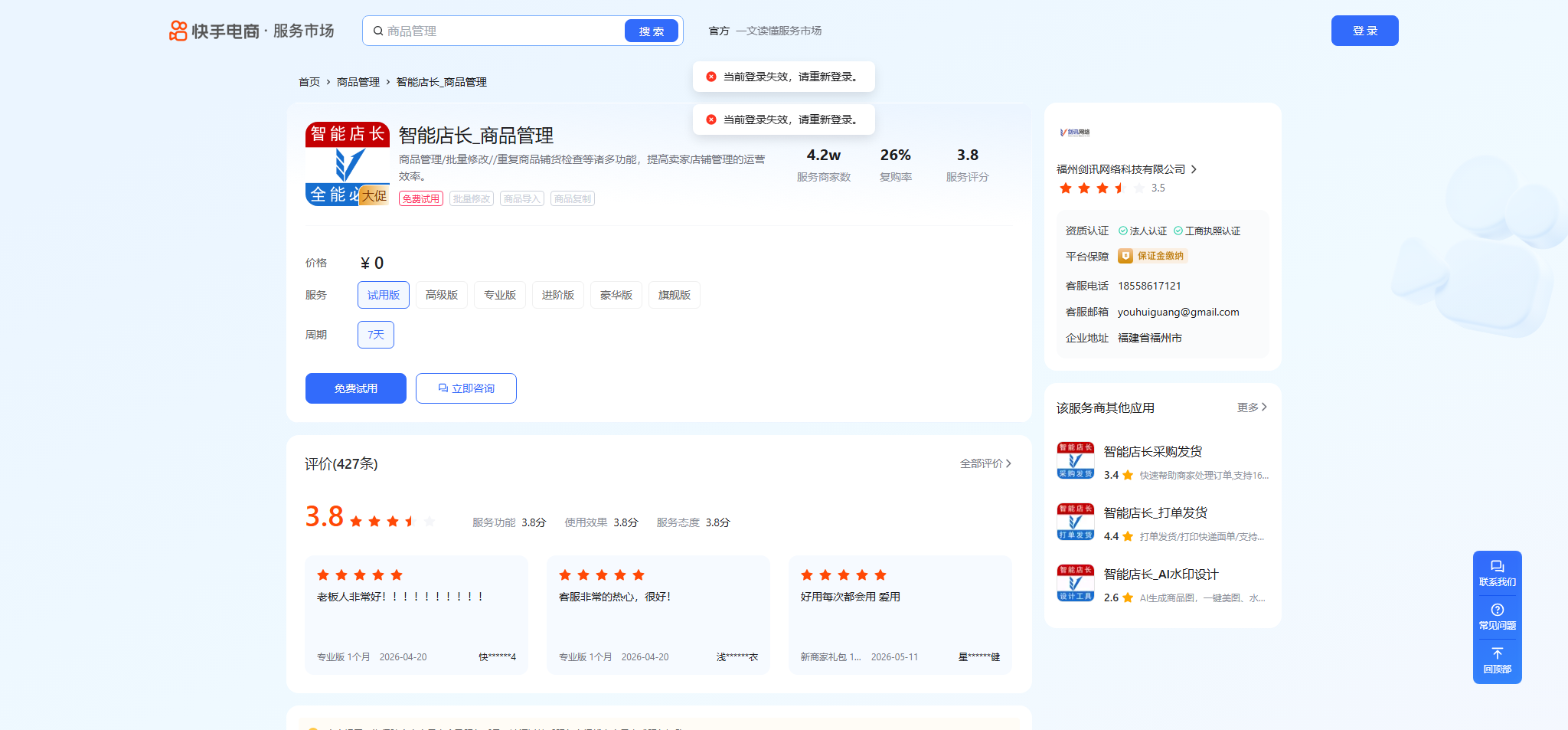This screenshot has width=1568, height=730.
Task: Click 智能店长_商品管理 breadcrumb
Action: [442, 82]
